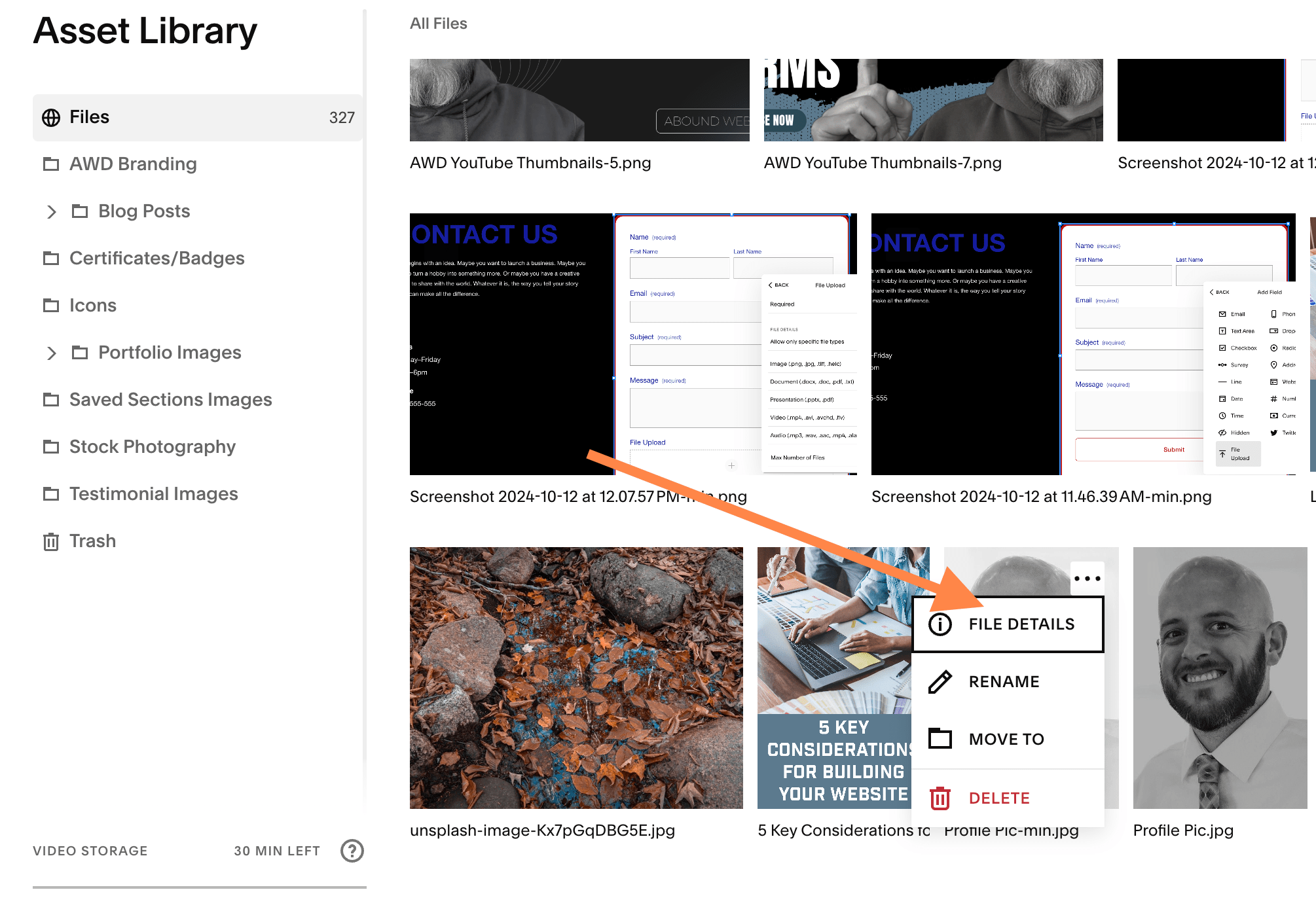
Task: Click the info icon next to File Details
Action: [940, 624]
